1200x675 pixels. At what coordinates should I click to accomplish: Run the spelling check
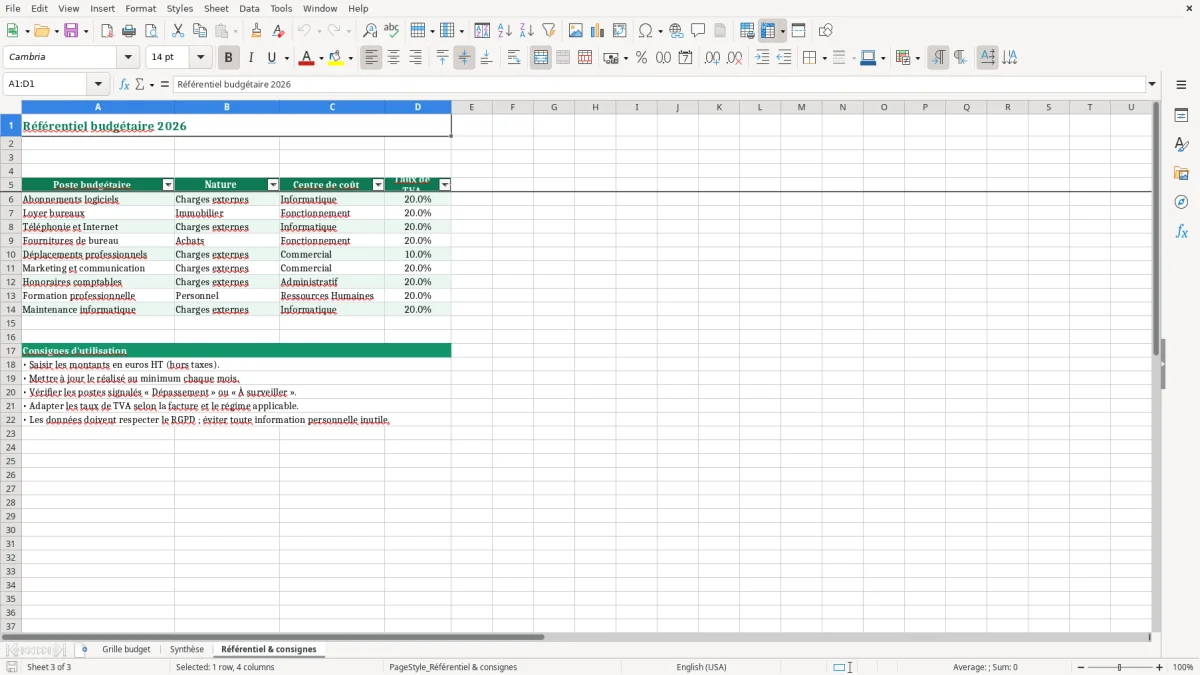392,31
